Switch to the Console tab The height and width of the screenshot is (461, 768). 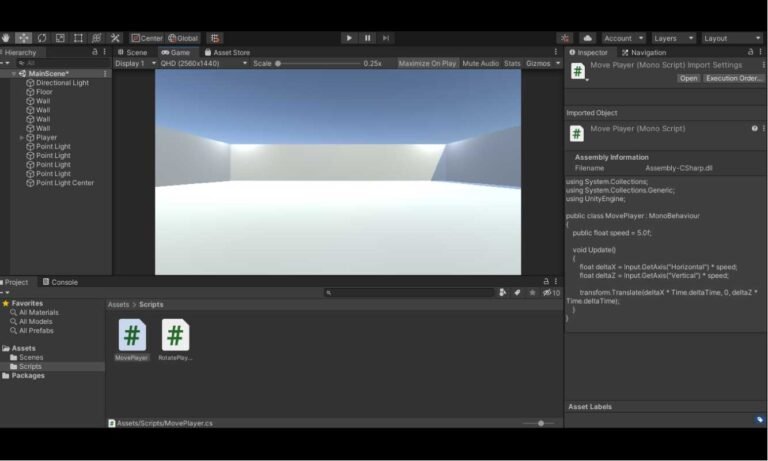click(60, 282)
